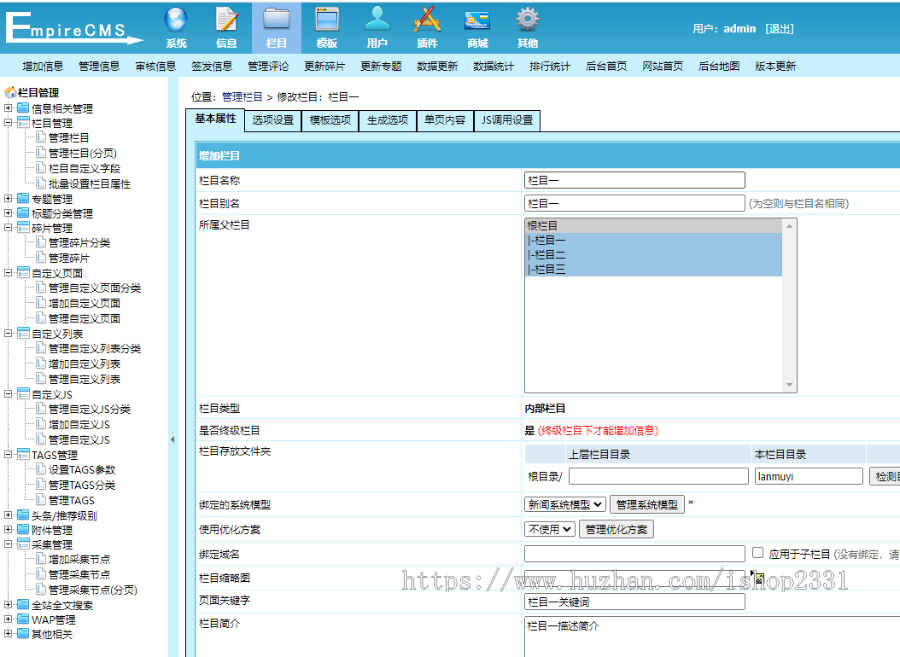Toggle the 应用于子栏目 checkbox
Viewport: 900px width, 657px height.
(758, 553)
